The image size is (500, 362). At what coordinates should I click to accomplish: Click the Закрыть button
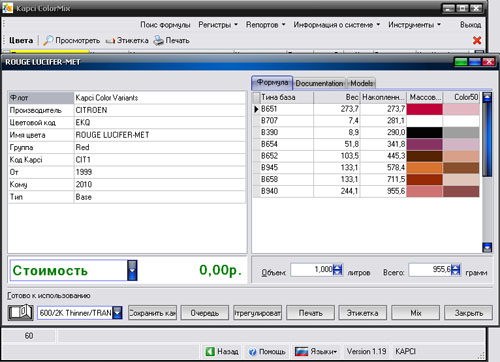(x=468, y=313)
